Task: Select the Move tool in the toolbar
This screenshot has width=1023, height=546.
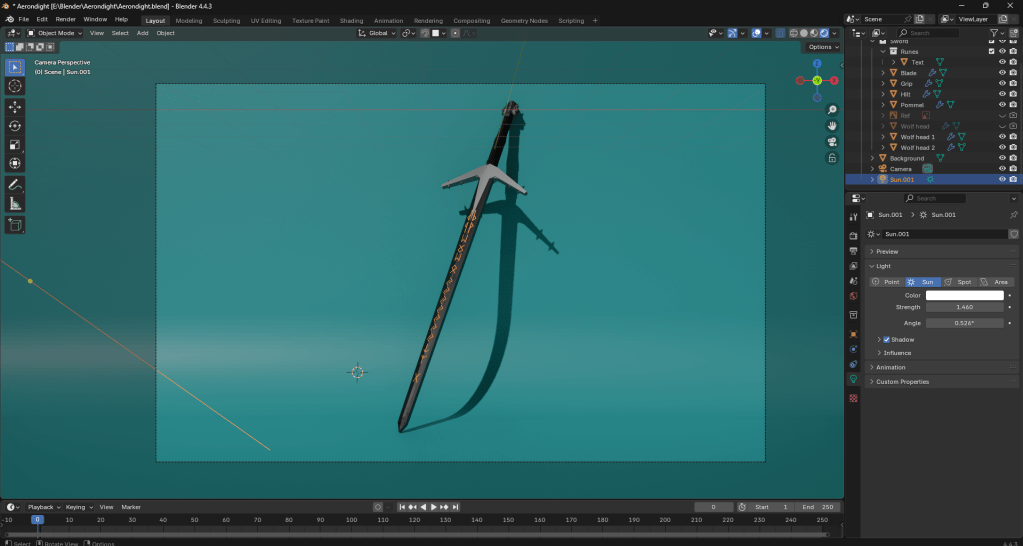Action: point(15,106)
